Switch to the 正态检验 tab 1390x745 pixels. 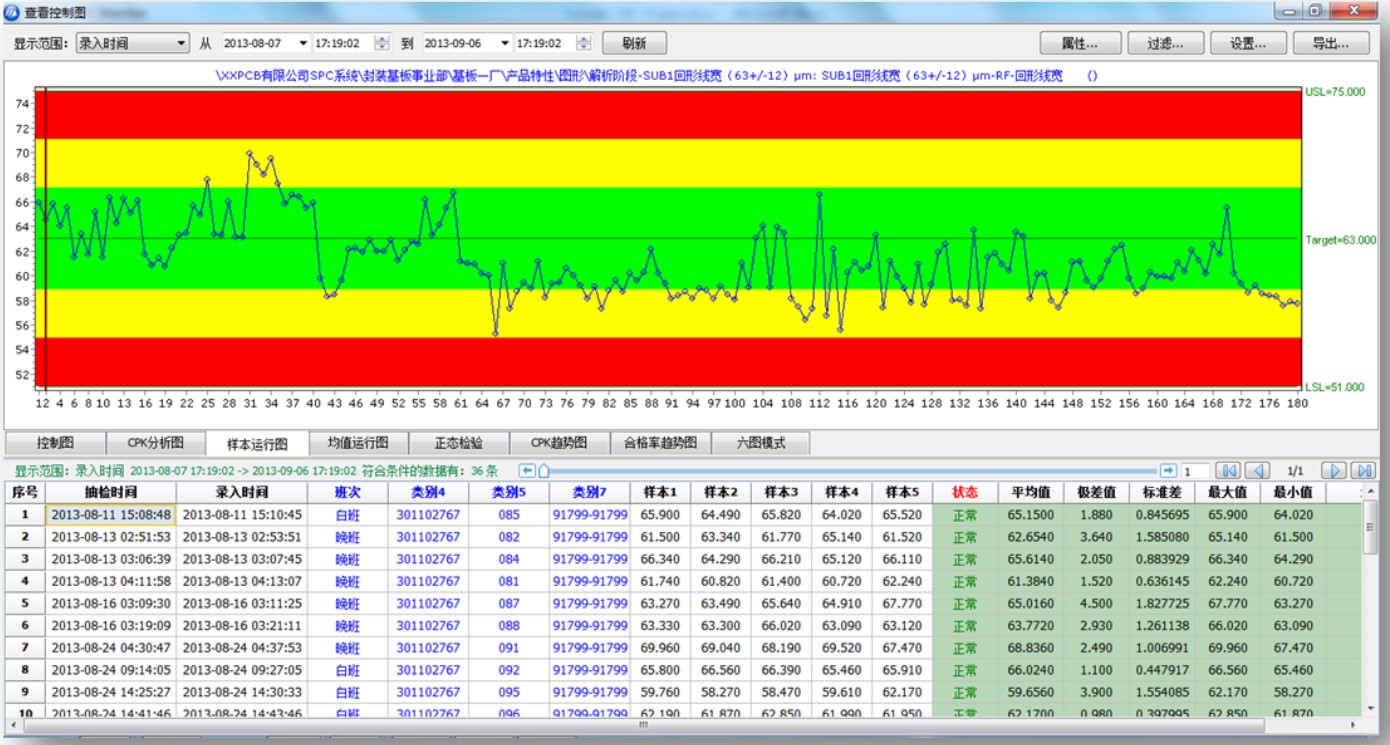click(459, 443)
